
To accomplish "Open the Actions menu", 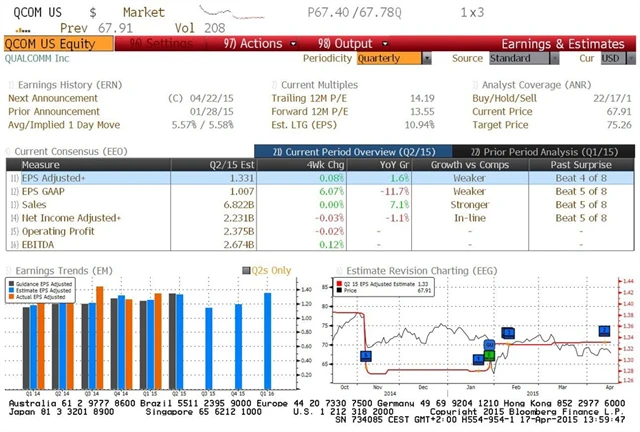I will tap(252, 44).
